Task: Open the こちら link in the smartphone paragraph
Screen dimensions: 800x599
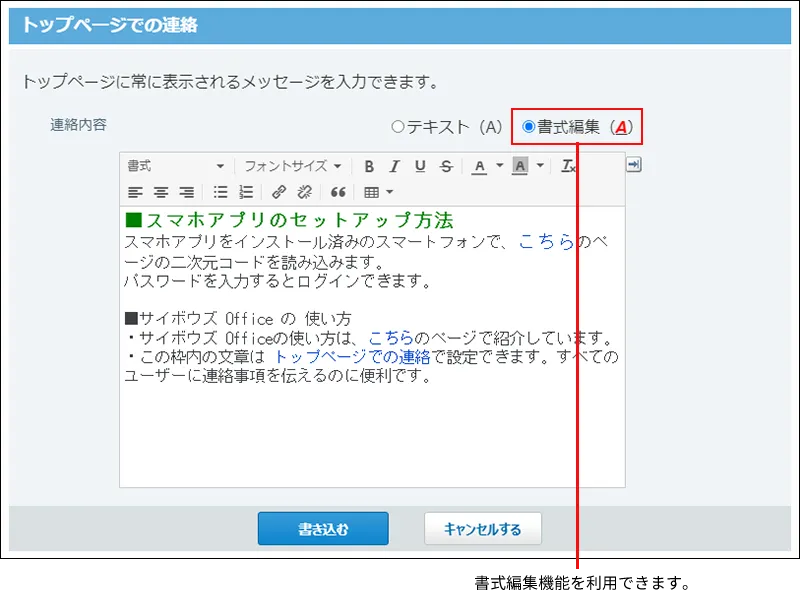Action: click(546, 241)
